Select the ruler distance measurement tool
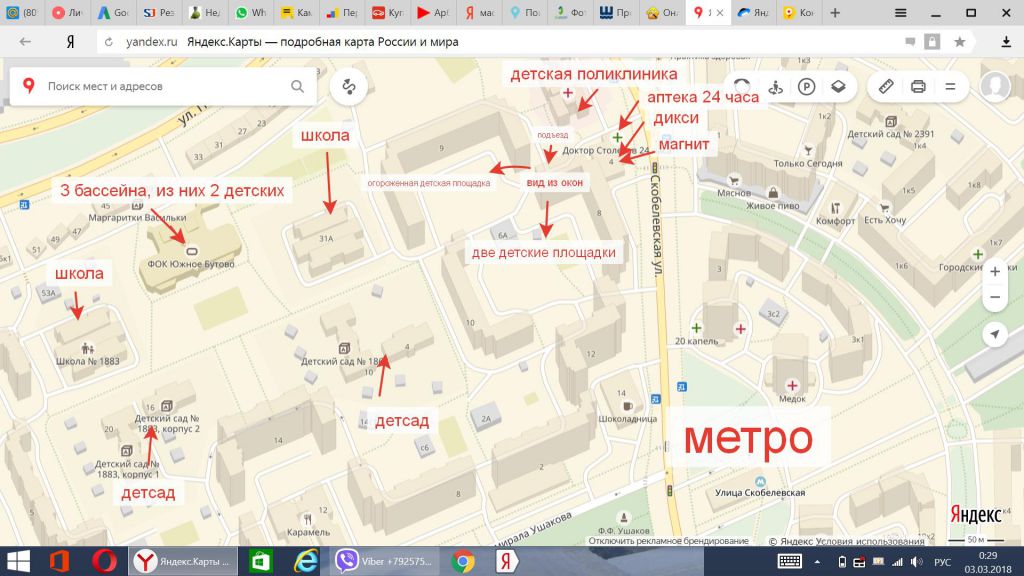The image size is (1024, 576). tap(886, 87)
